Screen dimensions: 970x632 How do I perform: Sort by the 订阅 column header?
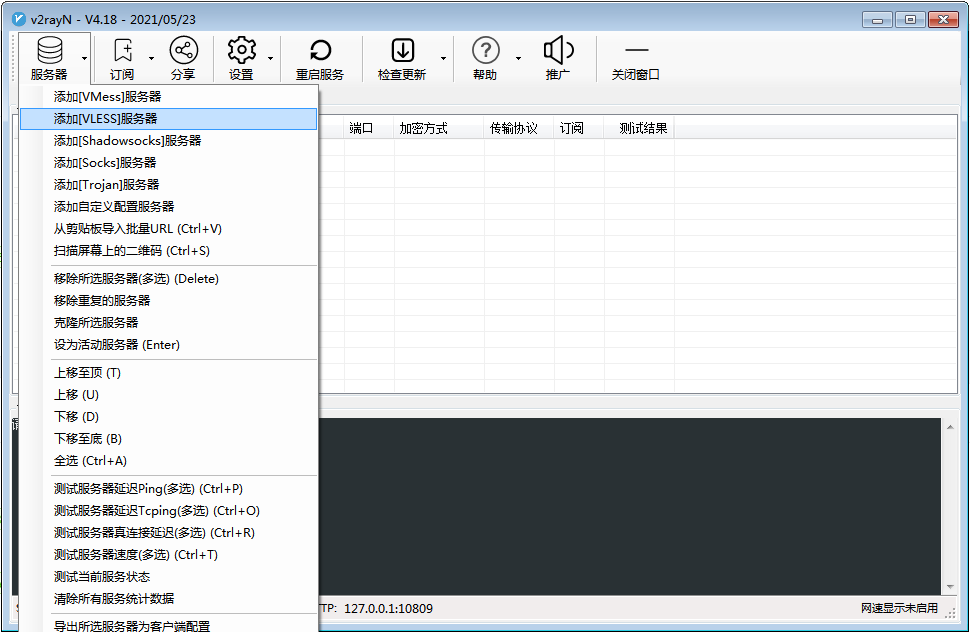[578, 128]
